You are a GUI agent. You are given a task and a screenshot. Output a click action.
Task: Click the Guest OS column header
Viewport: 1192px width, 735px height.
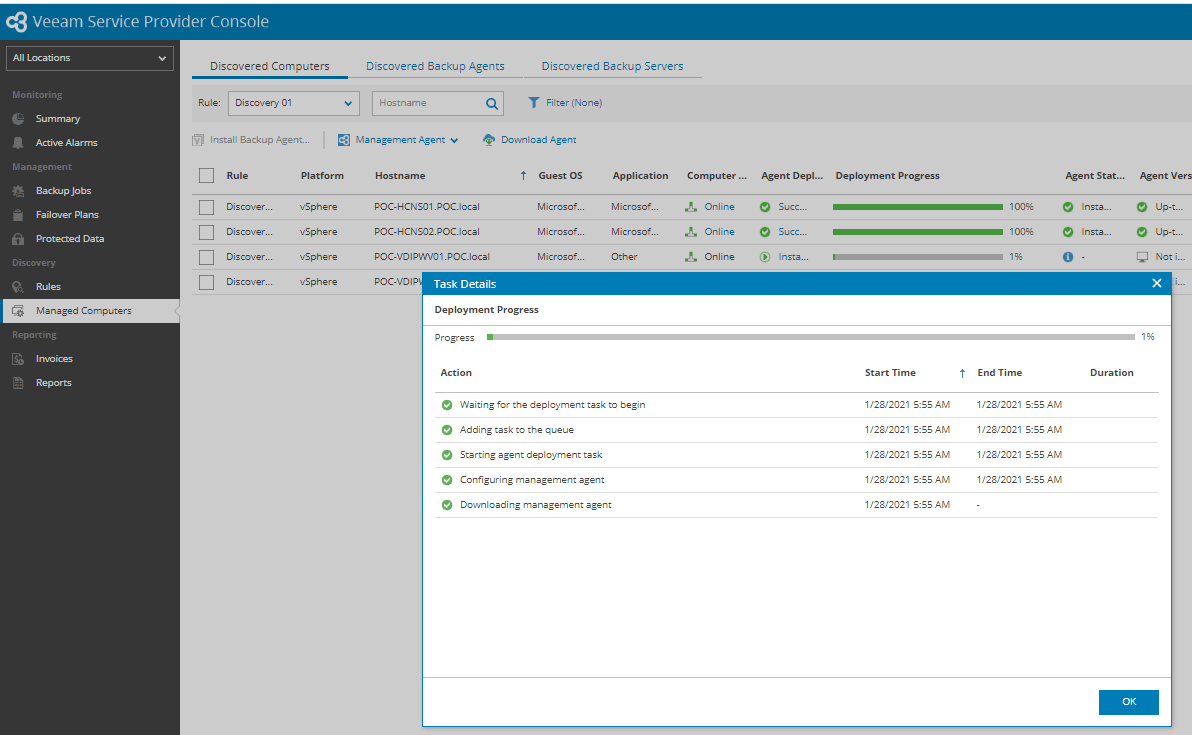[x=560, y=176]
